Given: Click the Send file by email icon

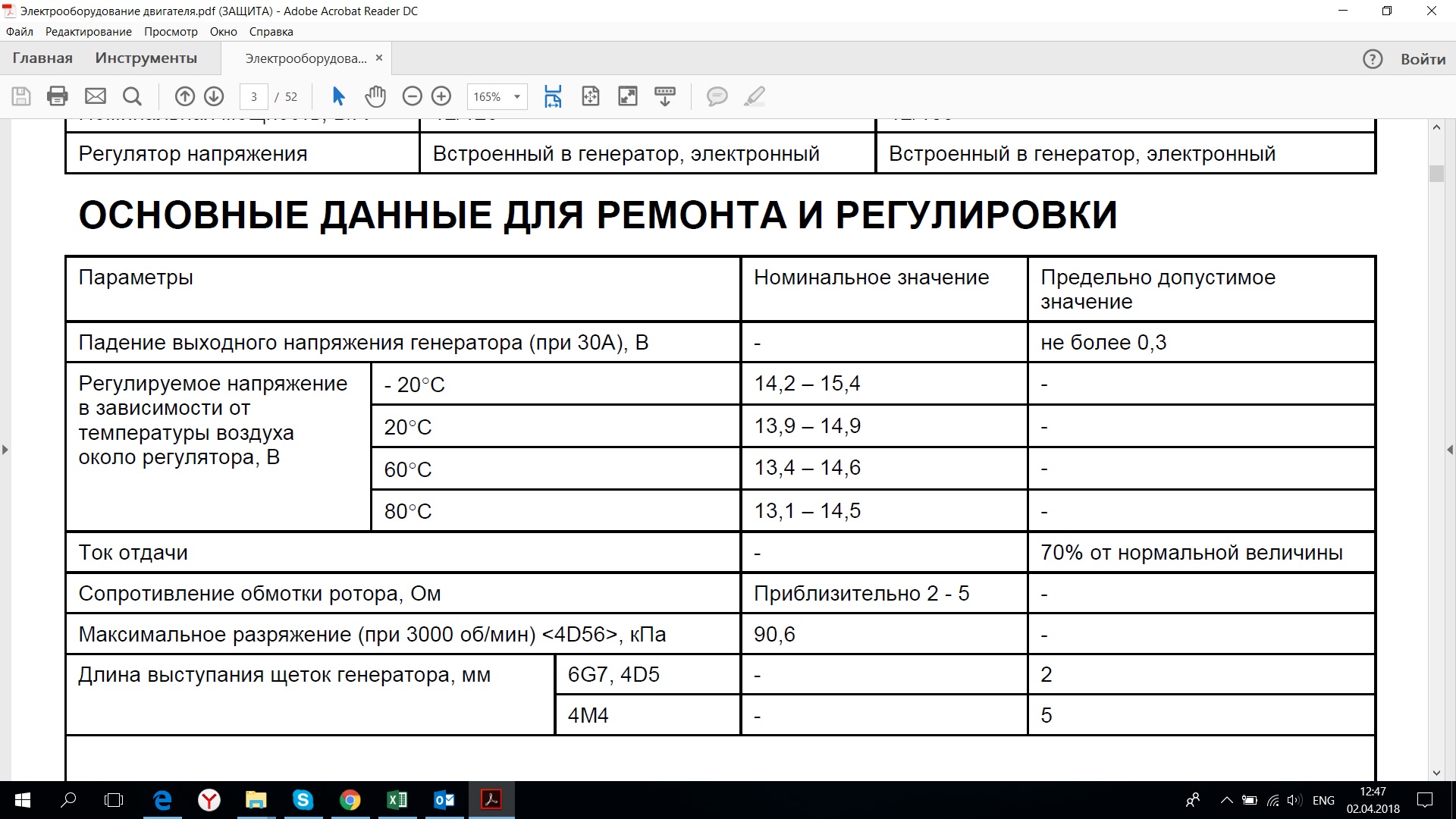Looking at the screenshot, I should point(96,96).
